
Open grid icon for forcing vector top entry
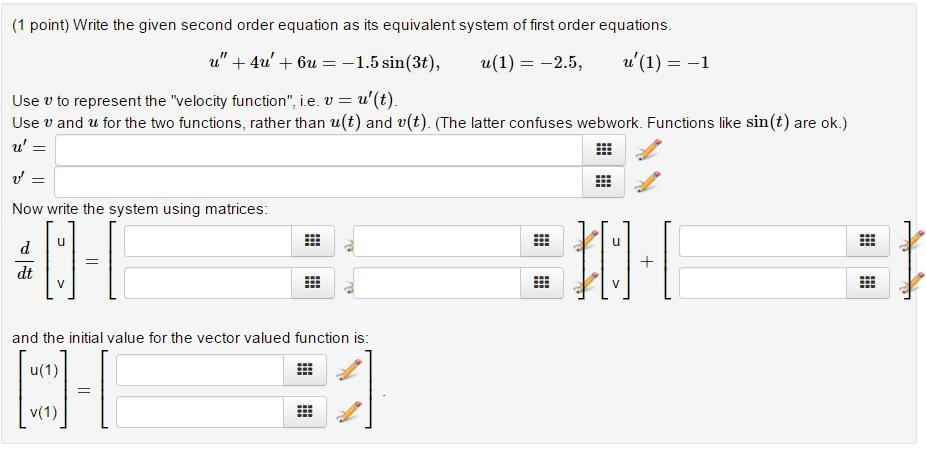[867, 241]
